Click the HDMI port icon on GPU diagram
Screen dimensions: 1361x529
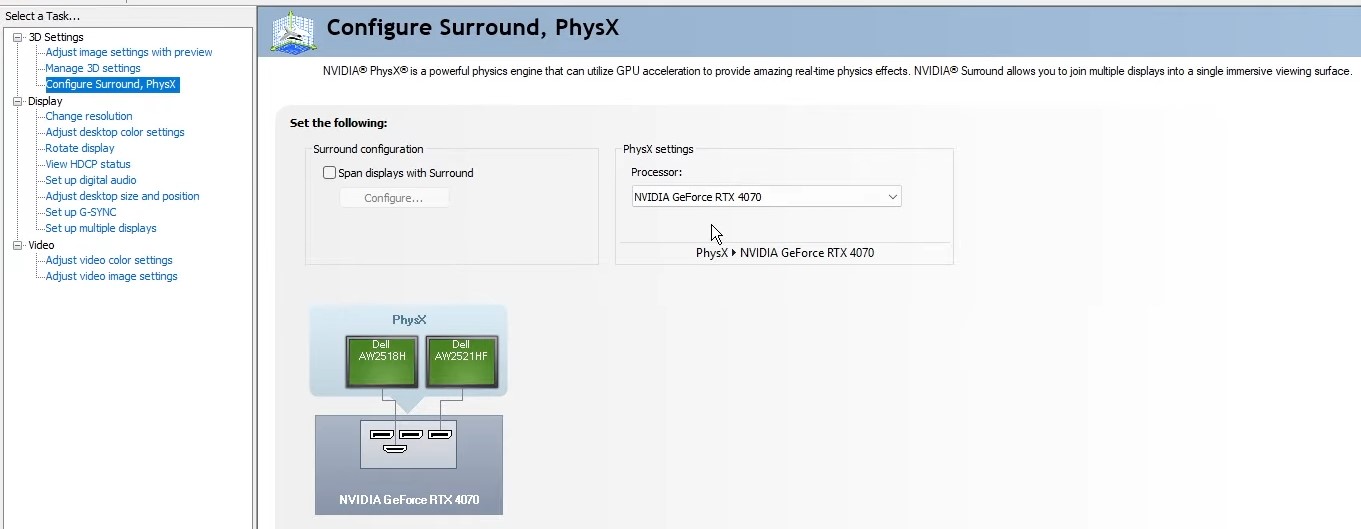click(395, 449)
